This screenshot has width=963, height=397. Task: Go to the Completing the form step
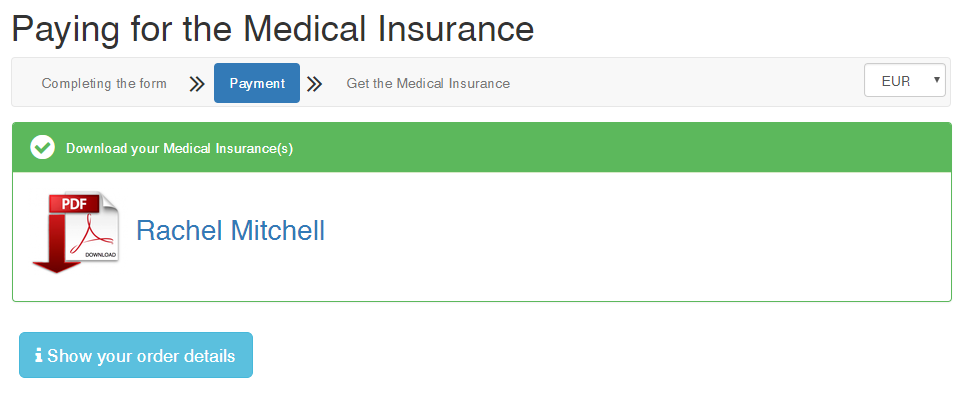(x=104, y=84)
